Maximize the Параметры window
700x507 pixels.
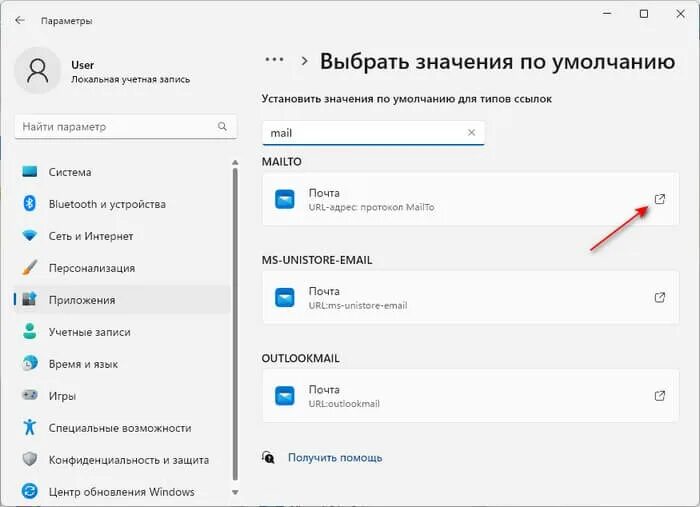pos(644,14)
